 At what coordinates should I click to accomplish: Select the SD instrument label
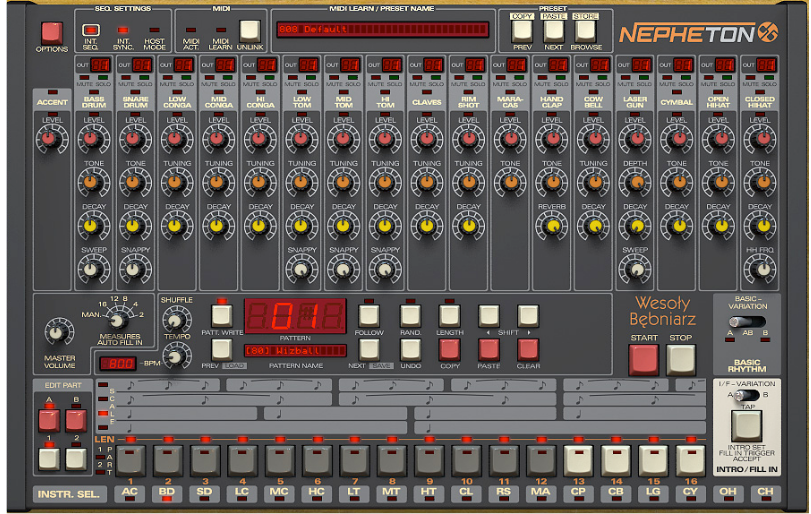pyautogui.click(x=204, y=492)
